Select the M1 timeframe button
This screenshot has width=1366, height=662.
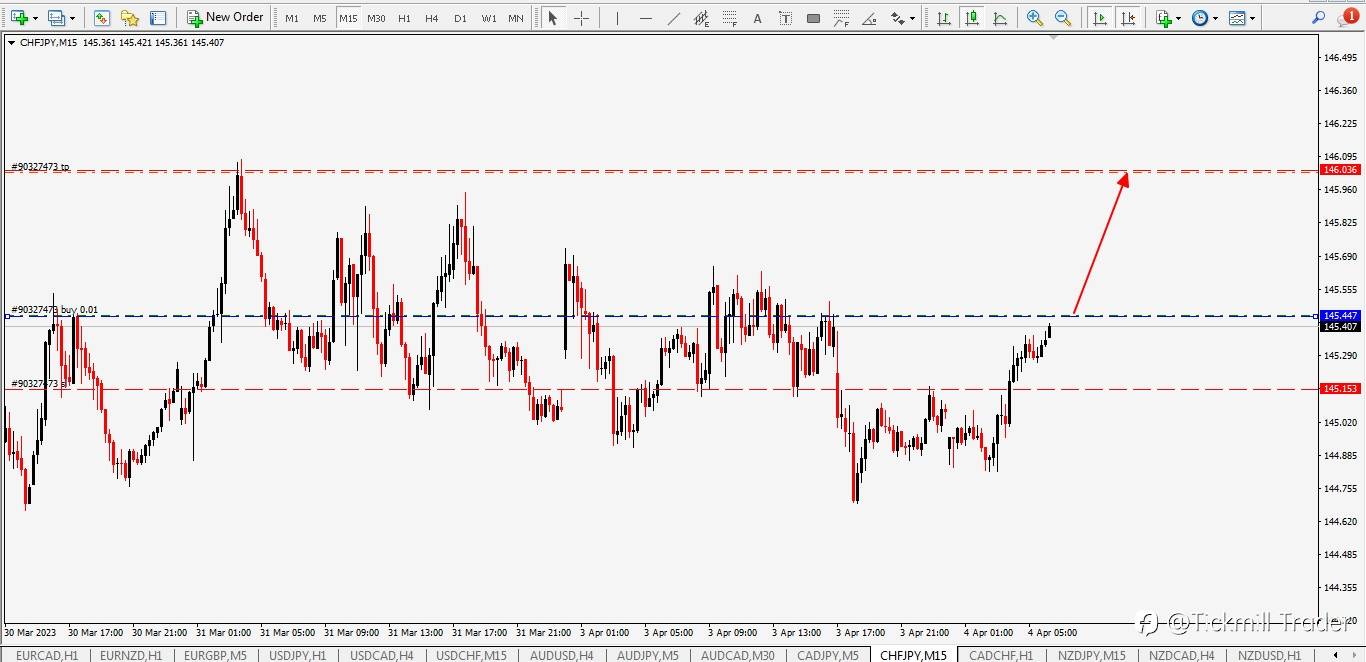tap(291, 18)
